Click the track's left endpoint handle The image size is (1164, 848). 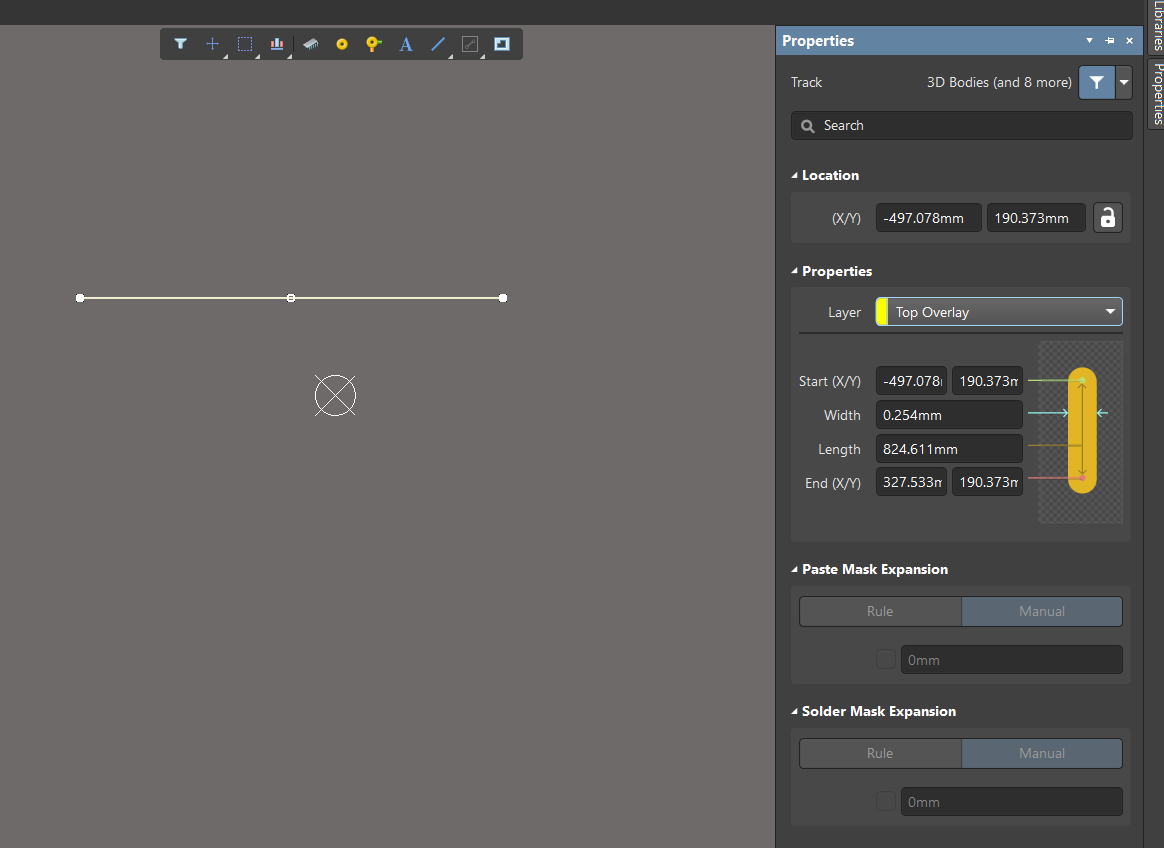pos(80,298)
